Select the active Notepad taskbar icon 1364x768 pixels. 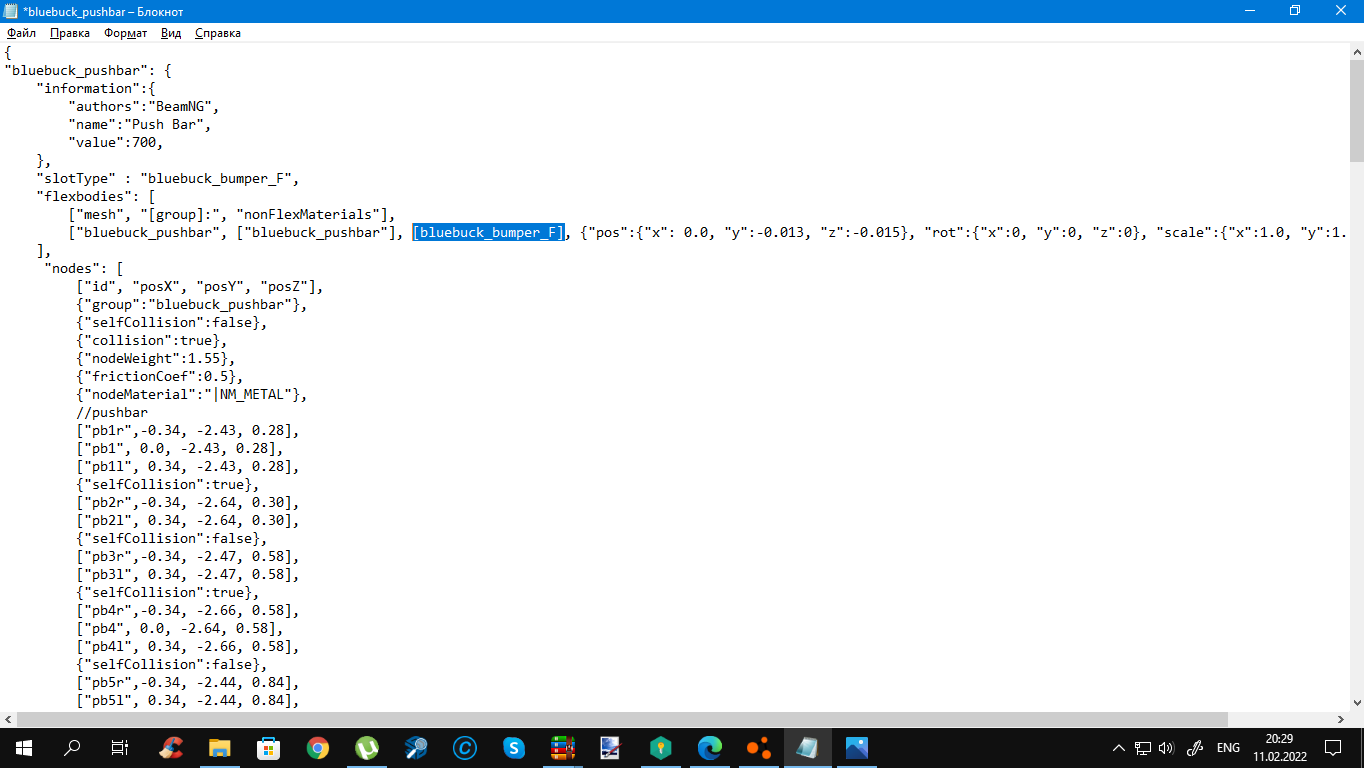808,747
